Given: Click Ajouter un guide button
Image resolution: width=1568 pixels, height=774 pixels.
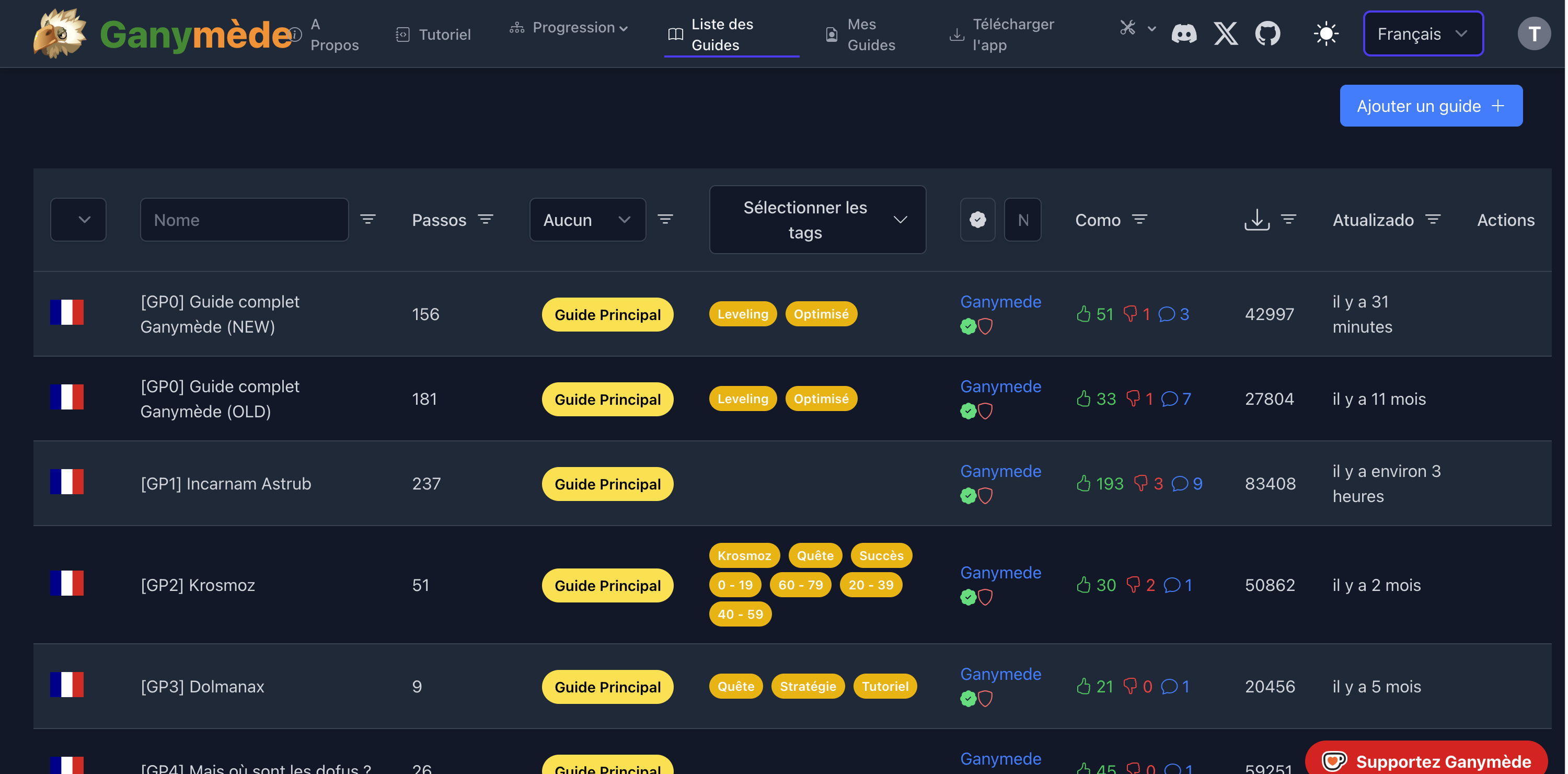Looking at the screenshot, I should (x=1431, y=106).
